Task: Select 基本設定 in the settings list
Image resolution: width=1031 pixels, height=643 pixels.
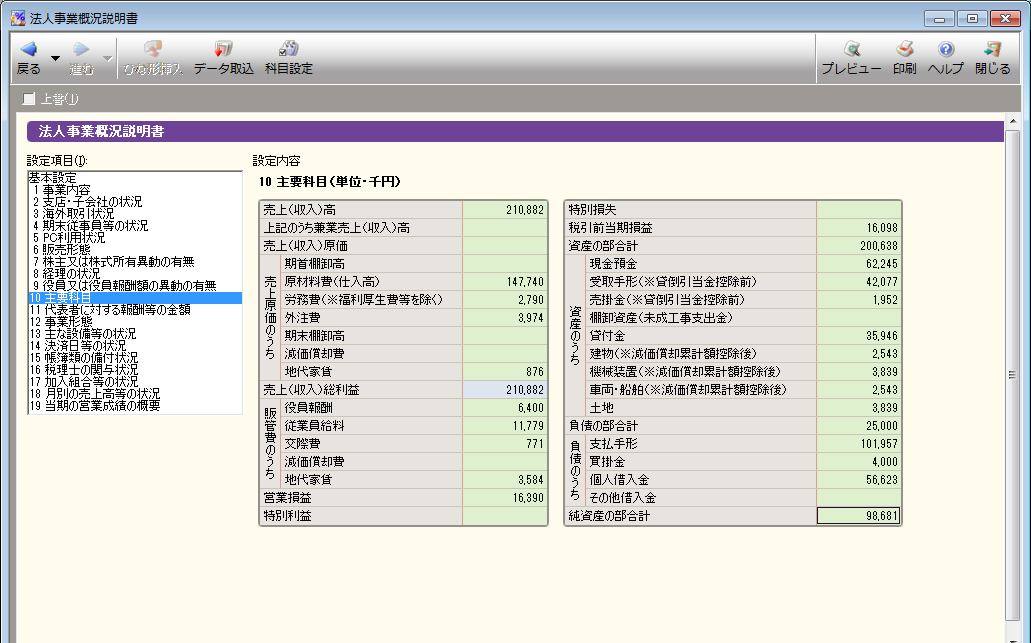Action: click(x=52, y=177)
